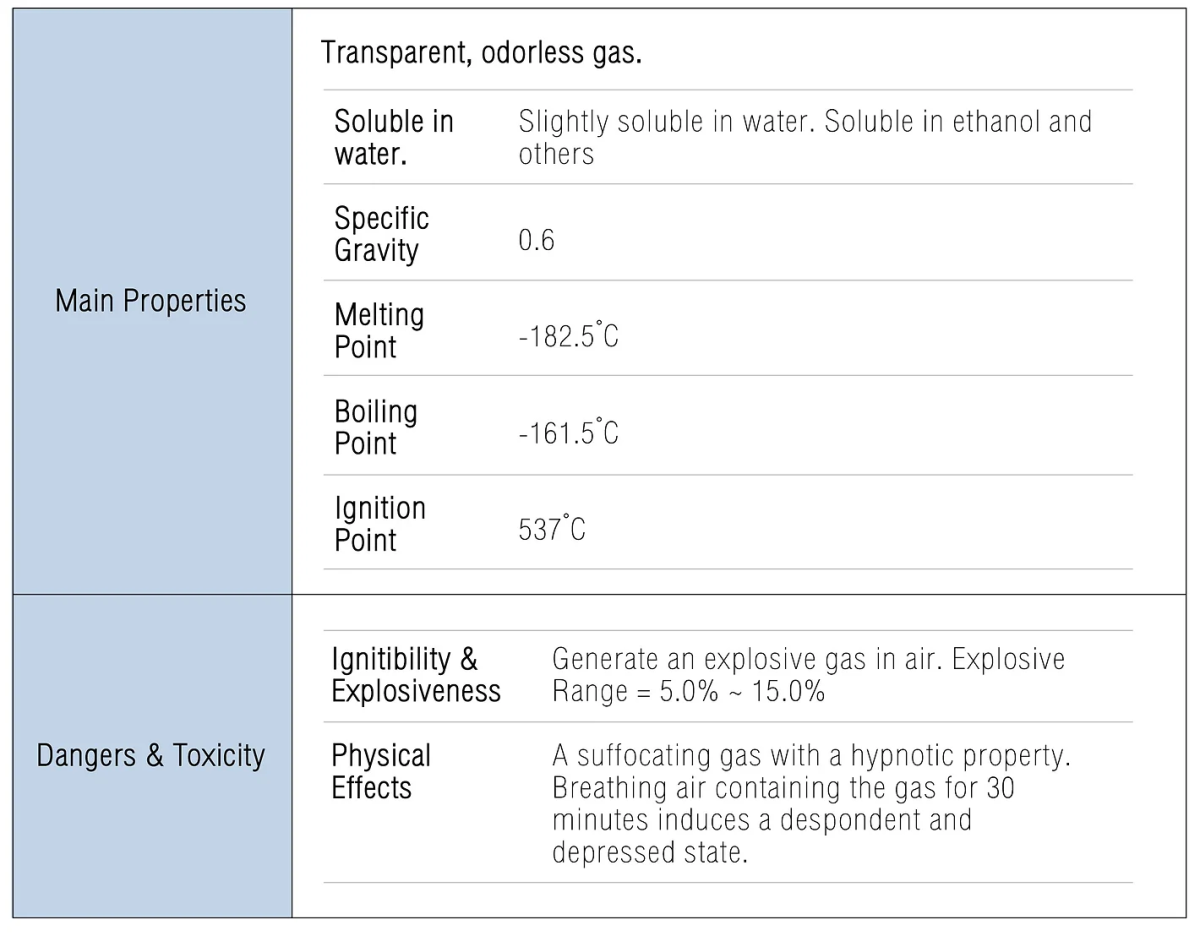Screen dimensions: 1200x936
Task: Click the Main Properties header cell
Action: click(152, 301)
